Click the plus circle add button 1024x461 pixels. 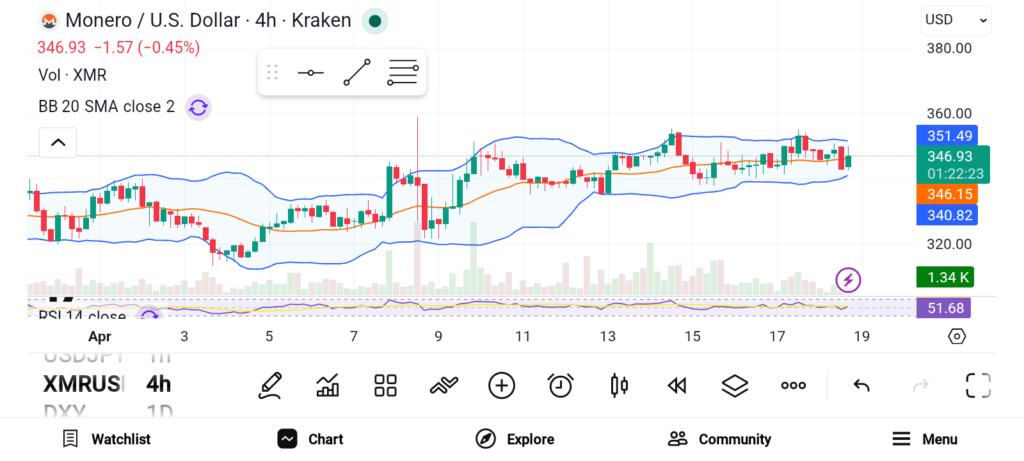[x=502, y=385]
